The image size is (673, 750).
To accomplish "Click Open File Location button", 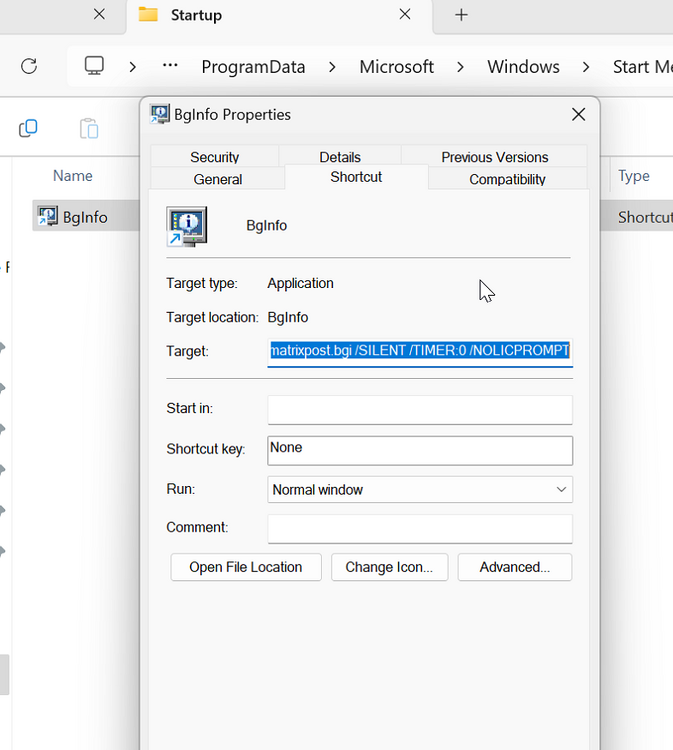I will [x=246, y=567].
